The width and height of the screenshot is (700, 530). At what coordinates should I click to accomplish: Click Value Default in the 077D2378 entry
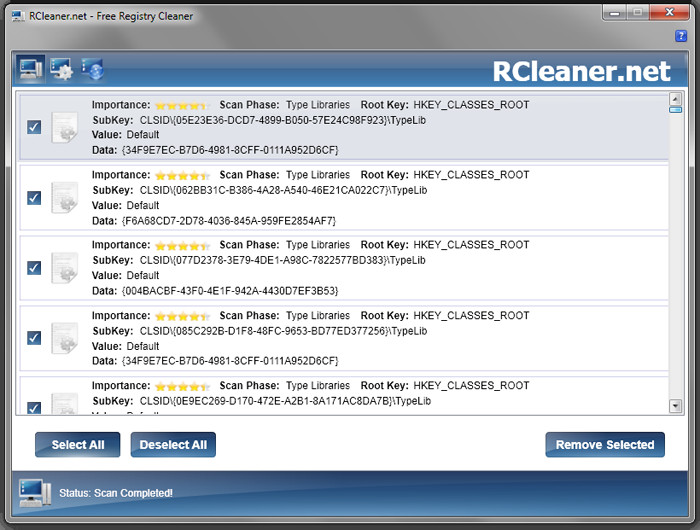coord(143,275)
